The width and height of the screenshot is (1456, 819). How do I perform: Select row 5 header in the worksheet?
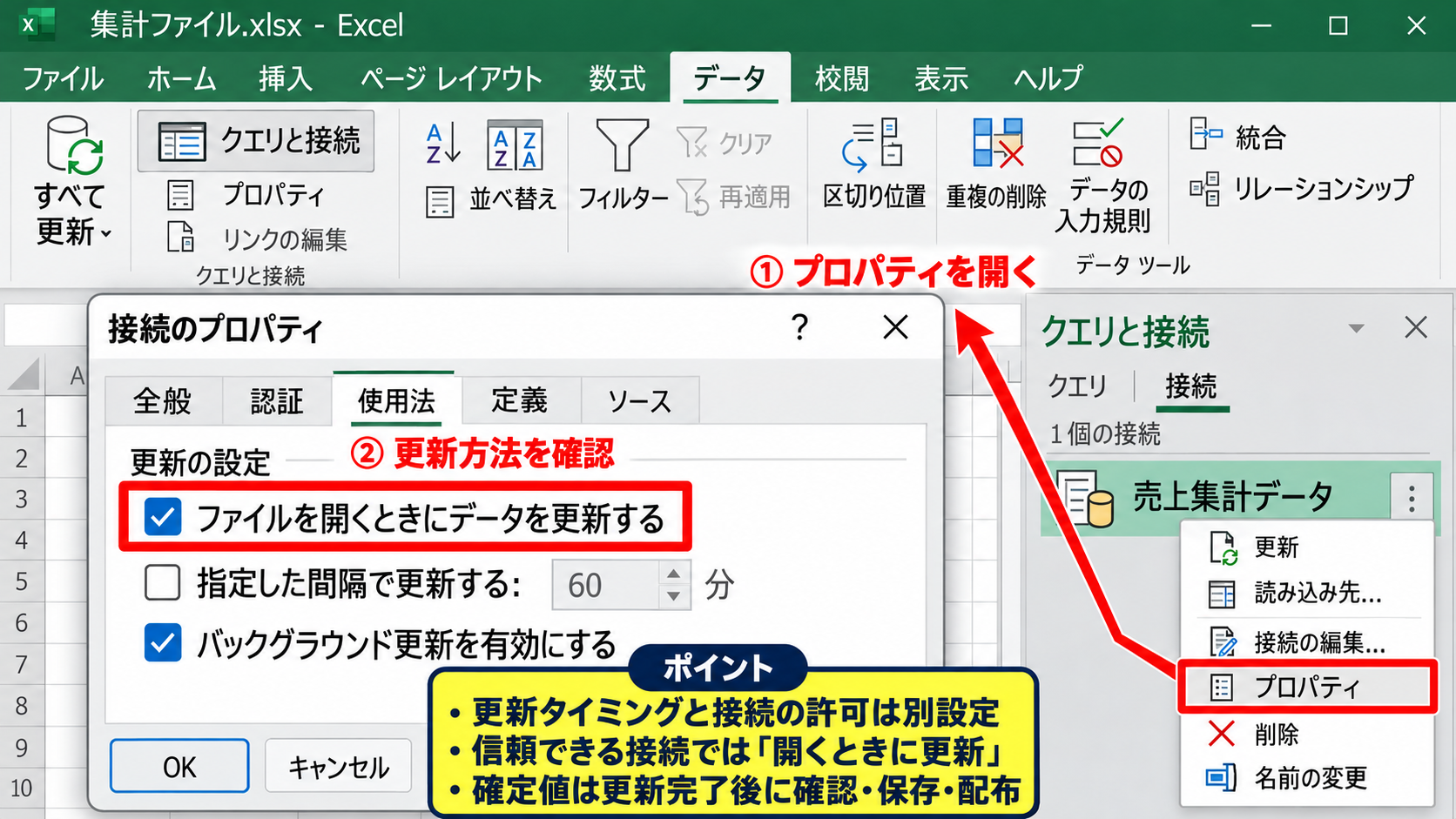(x=21, y=581)
